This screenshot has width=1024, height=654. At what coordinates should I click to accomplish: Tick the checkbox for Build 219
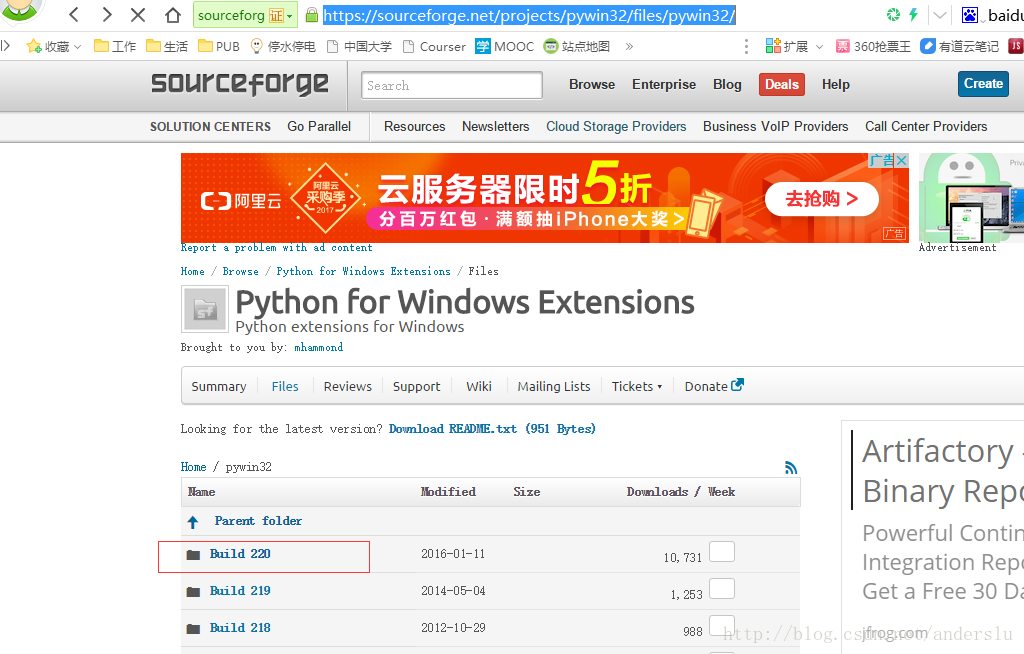pos(722,589)
